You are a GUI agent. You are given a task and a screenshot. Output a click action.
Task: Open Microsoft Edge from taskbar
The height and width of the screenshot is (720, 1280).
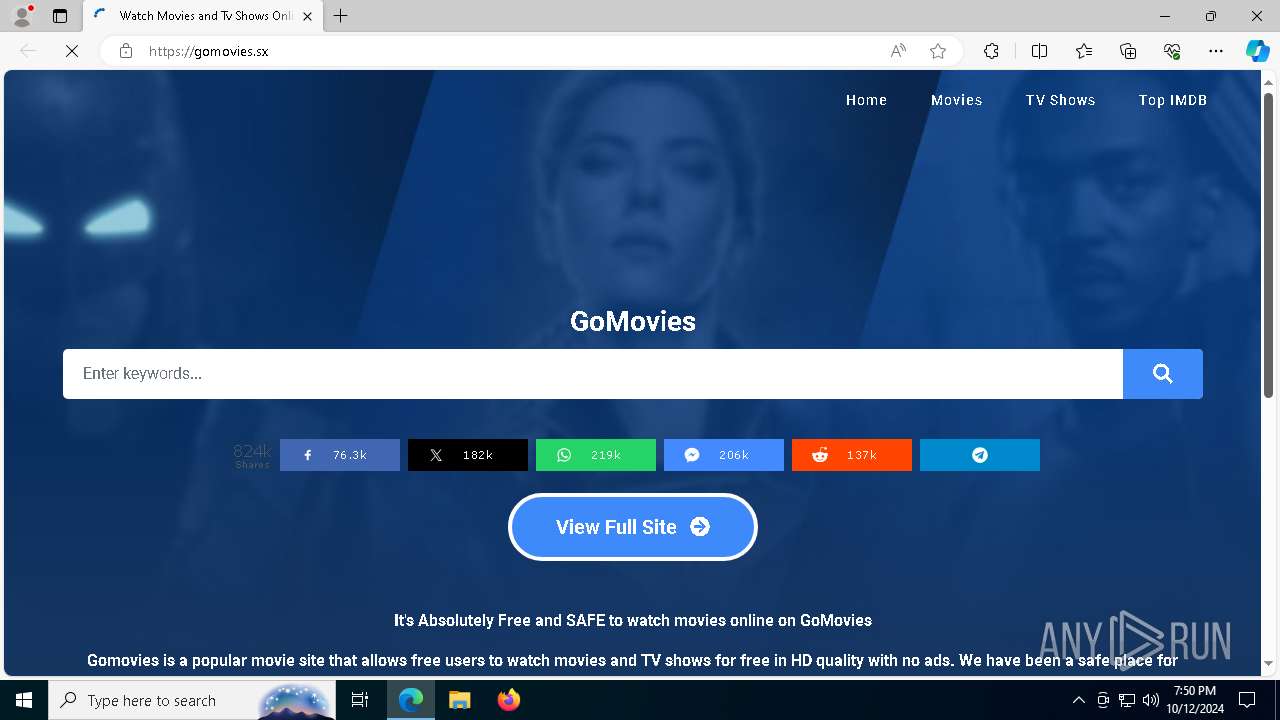coord(411,700)
